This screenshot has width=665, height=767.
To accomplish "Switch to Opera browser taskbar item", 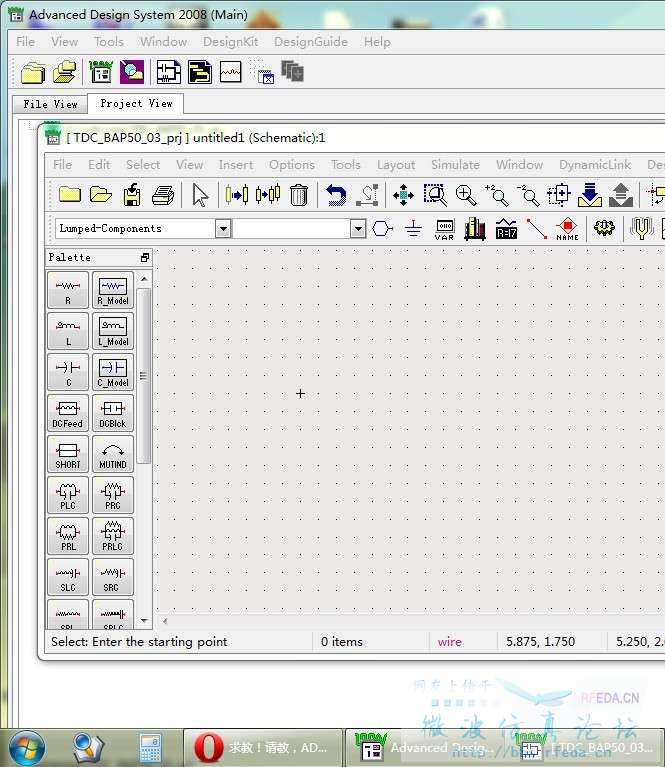I will [x=263, y=747].
